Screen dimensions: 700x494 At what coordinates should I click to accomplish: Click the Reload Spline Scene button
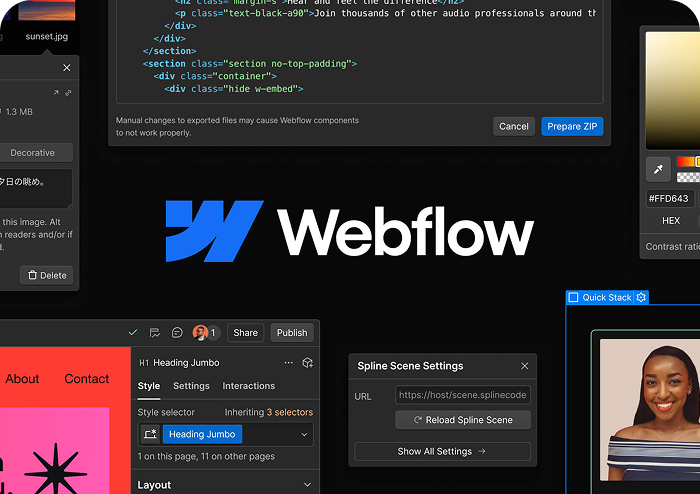(x=462, y=420)
